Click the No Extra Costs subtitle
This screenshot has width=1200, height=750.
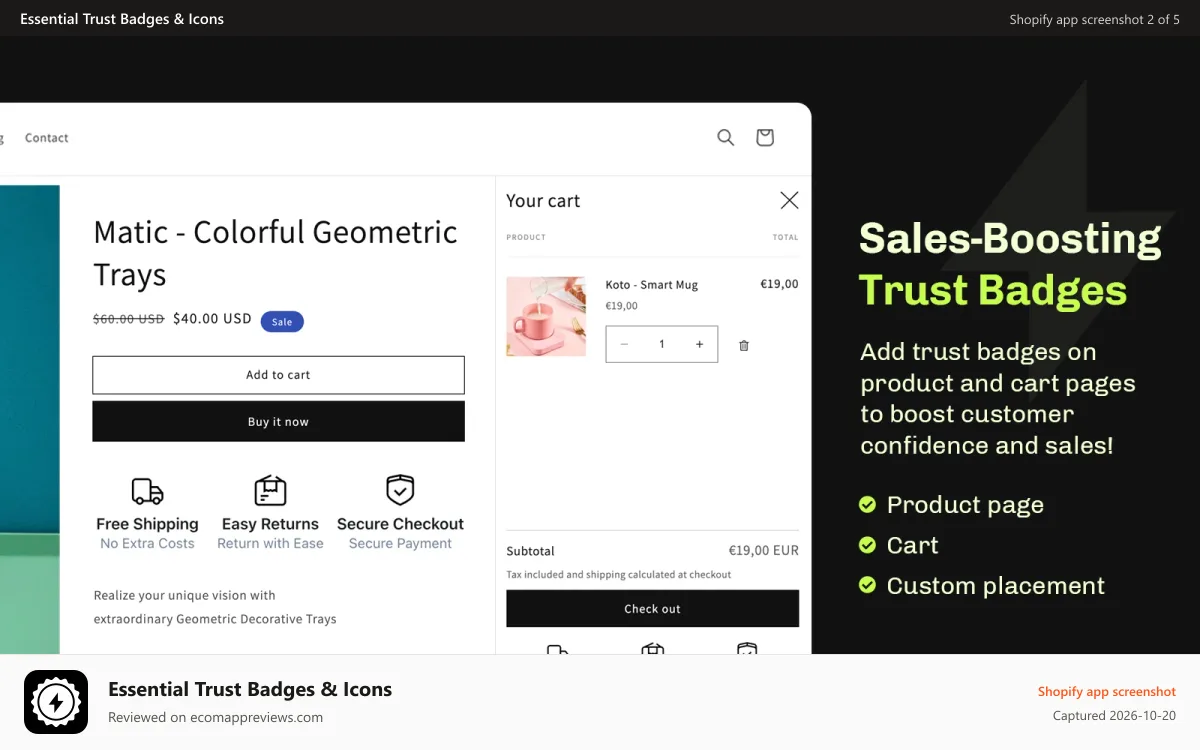point(147,544)
